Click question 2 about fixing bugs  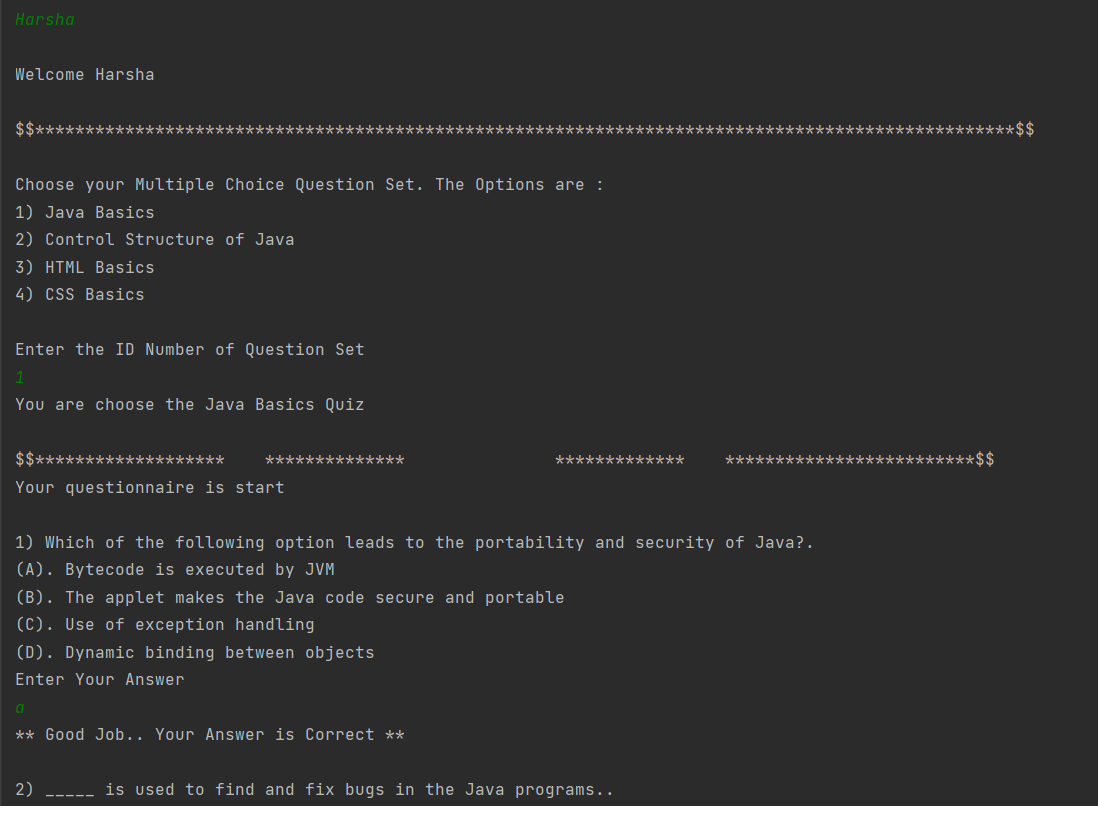tap(314, 790)
